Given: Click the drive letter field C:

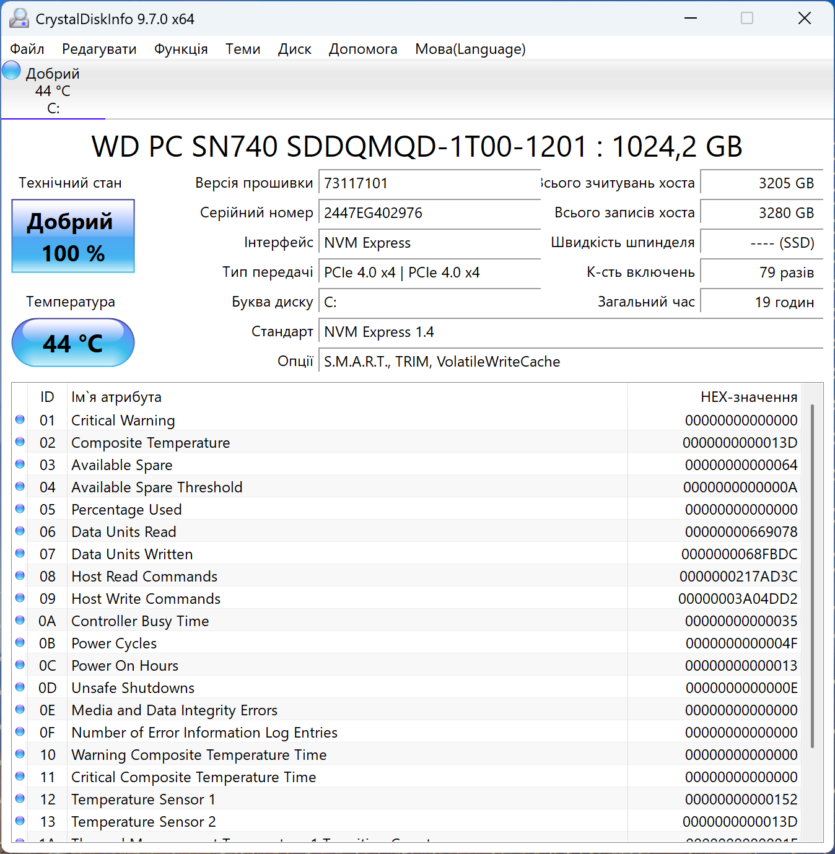Looking at the screenshot, I should [x=429, y=302].
